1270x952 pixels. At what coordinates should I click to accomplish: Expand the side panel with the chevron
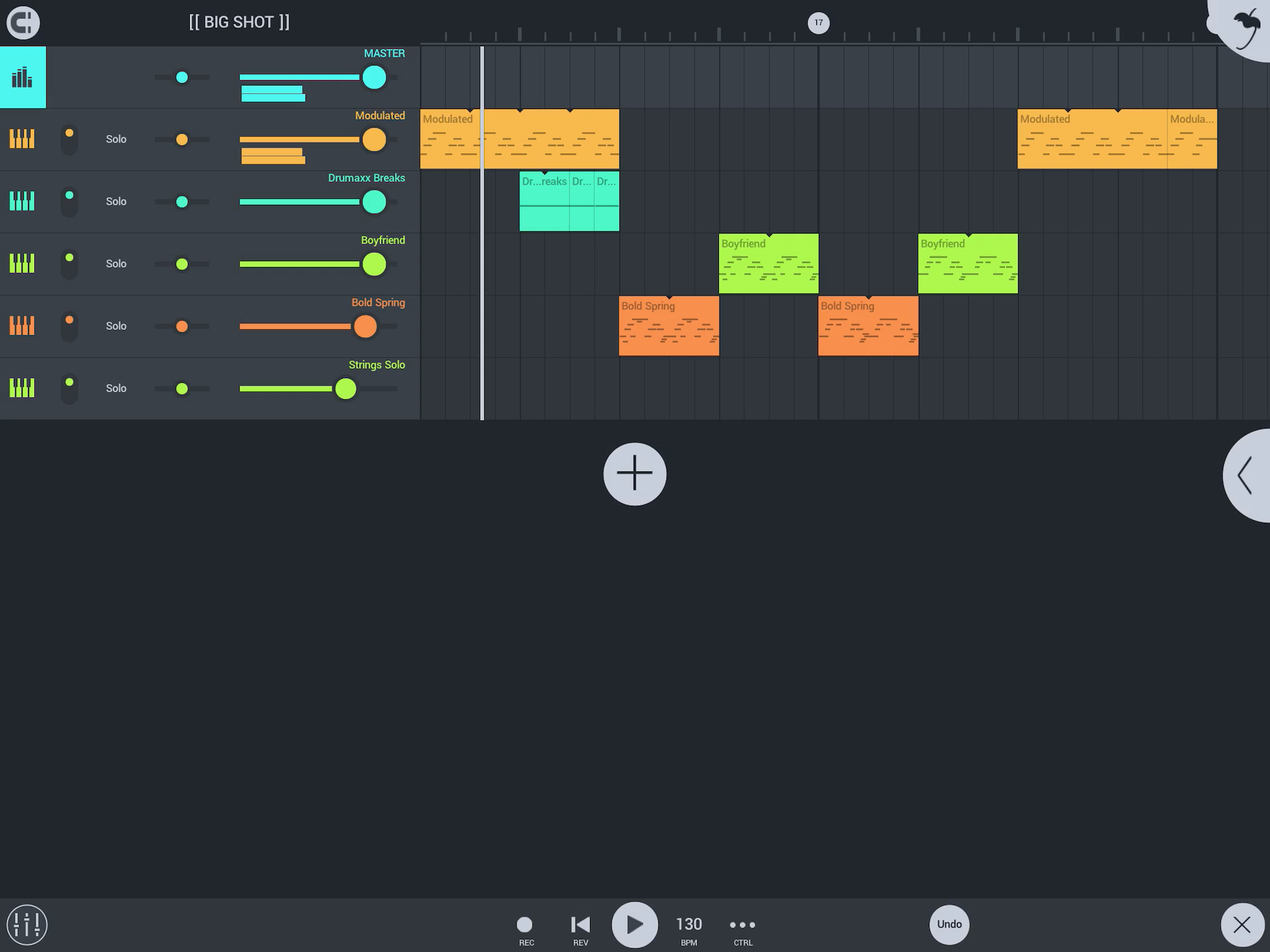coord(1246,475)
